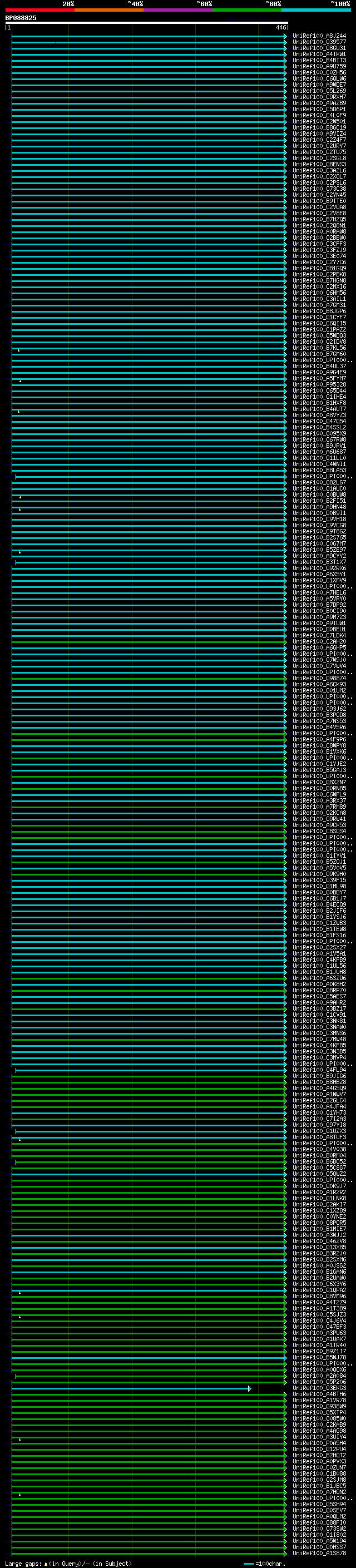Viewport: 356px width, 1568px height.
Task: Select the UniRef100_Q1IYV1 label
Action: click(319, 856)
